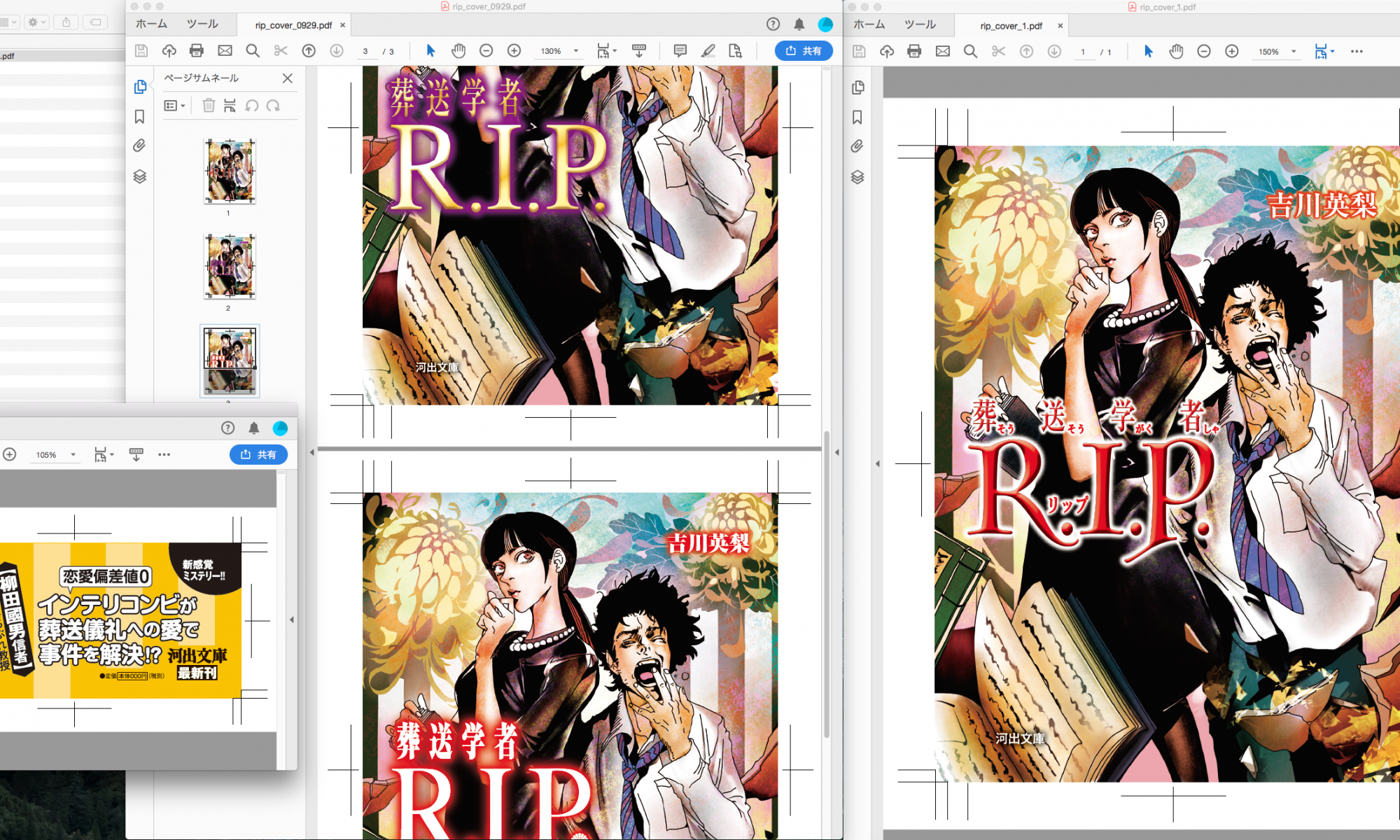Activate hand pan tool in rip_cover_0929.pdf
The width and height of the screenshot is (1400, 840).
458,51
